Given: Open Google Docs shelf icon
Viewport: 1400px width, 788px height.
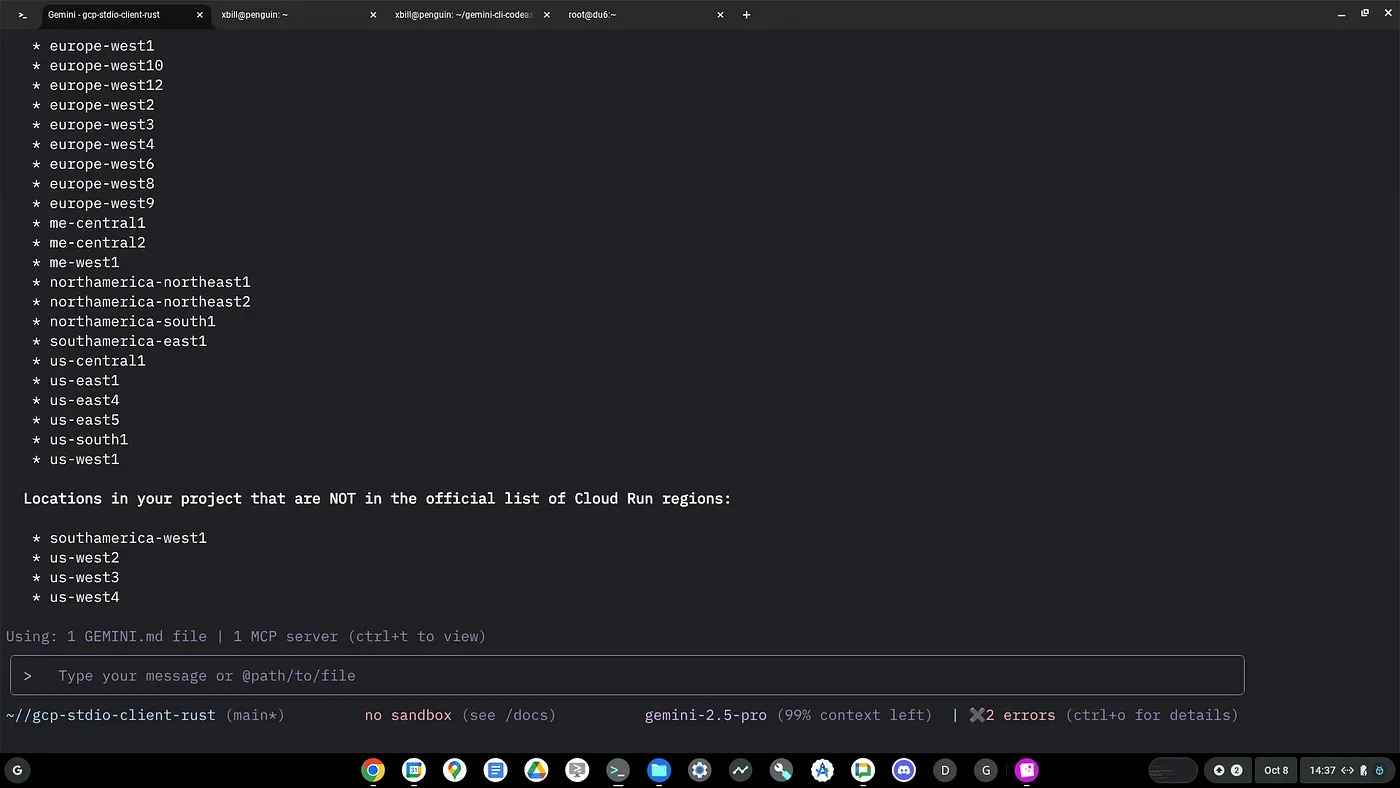Looking at the screenshot, I should tap(495, 770).
